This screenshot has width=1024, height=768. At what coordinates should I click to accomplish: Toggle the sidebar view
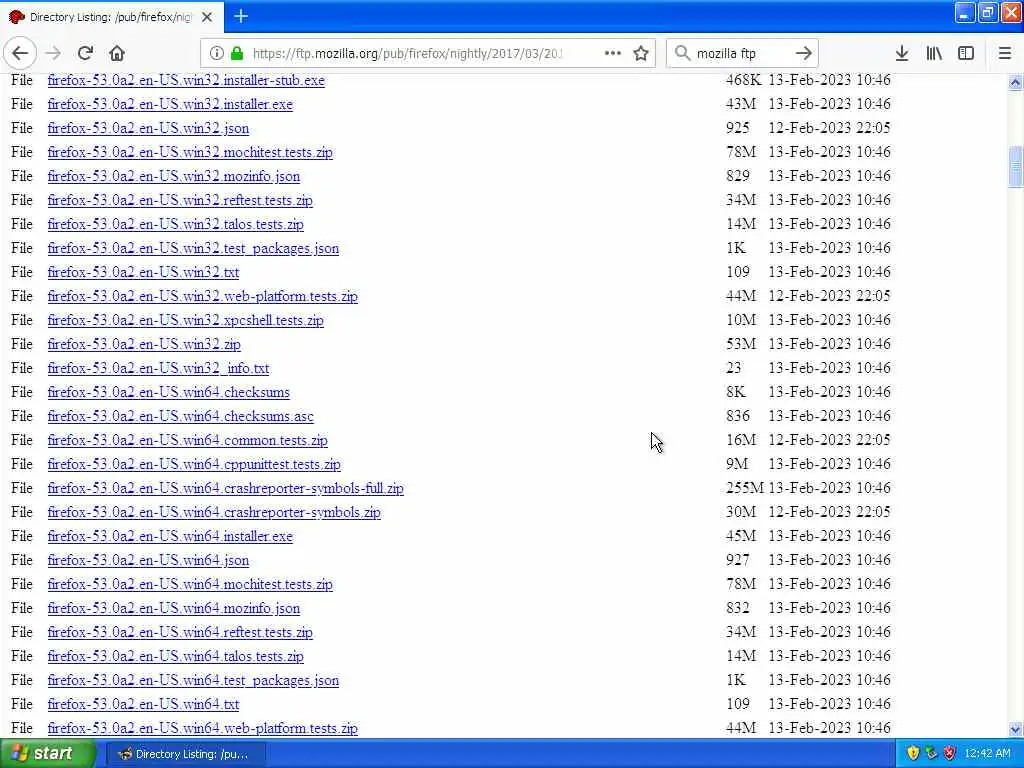(966, 53)
